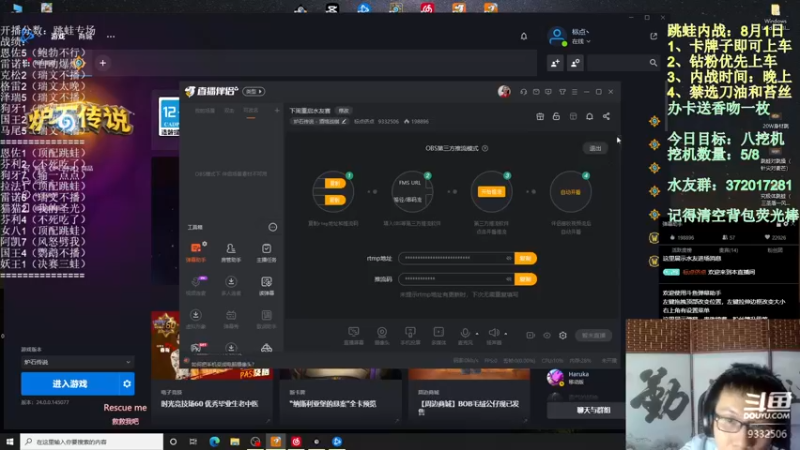Open the Battle.net three-dots more menu
This screenshot has height=450, width=800.
pyautogui.click(x=111, y=36)
